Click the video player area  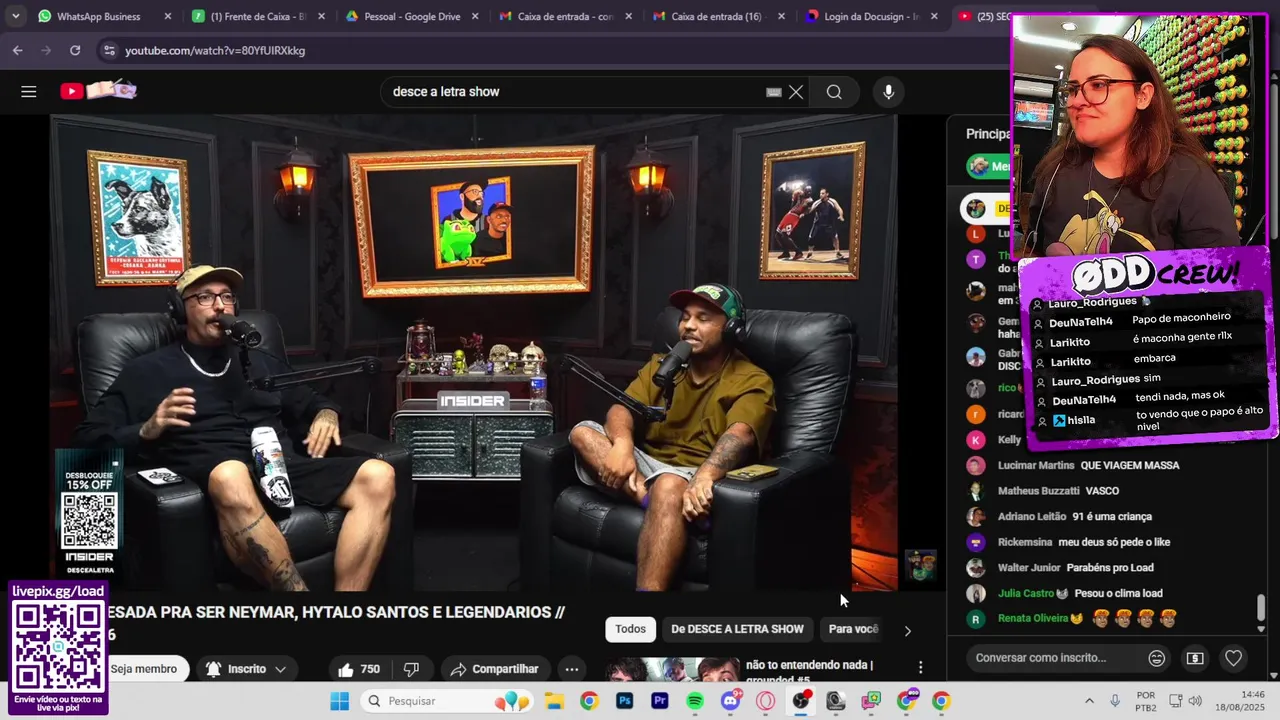click(x=474, y=352)
